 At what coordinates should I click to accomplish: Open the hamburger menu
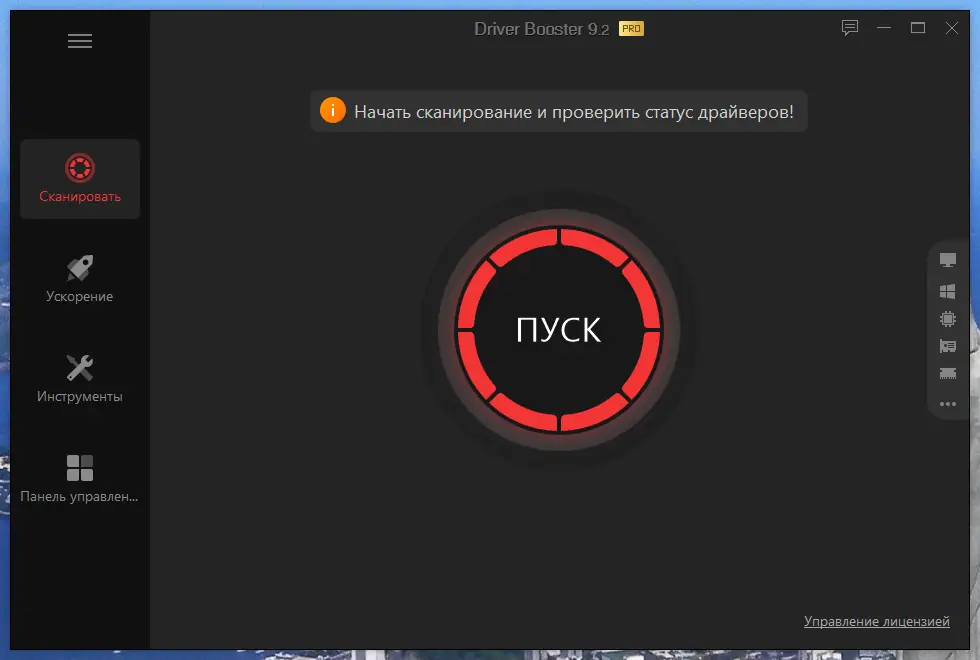pyautogui.click(x=79, y=41)
